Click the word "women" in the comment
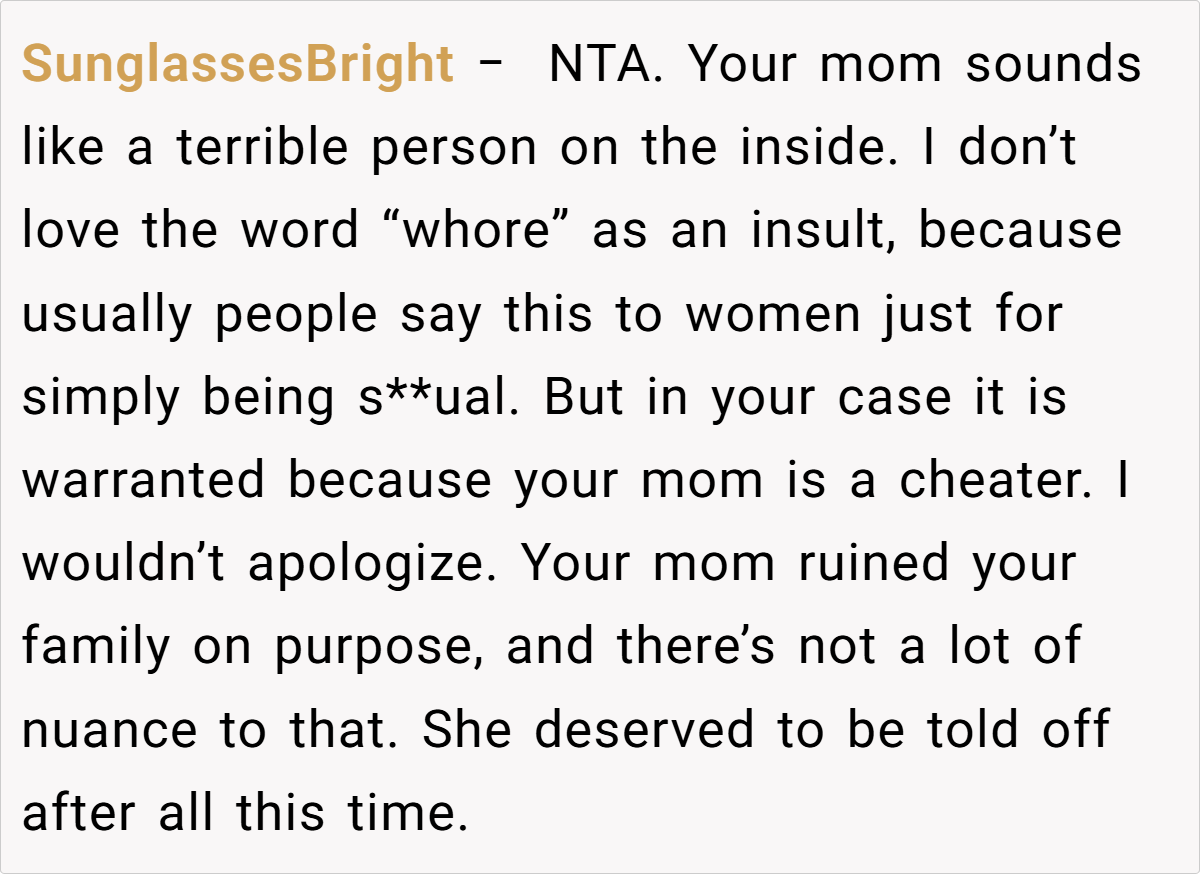1200x874 pixels. click(773, 315)
